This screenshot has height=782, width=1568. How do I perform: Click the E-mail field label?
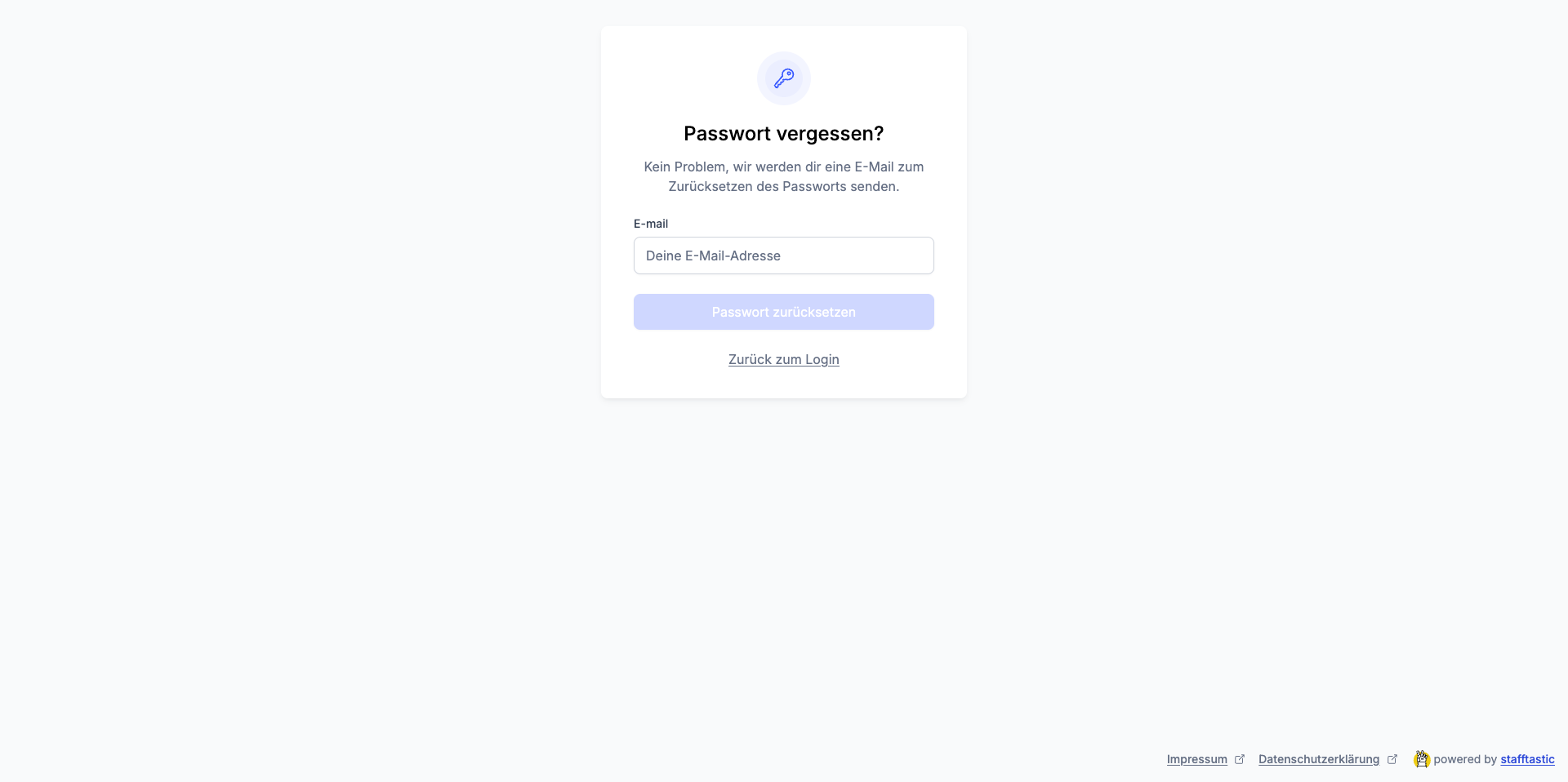click(651, 224)
